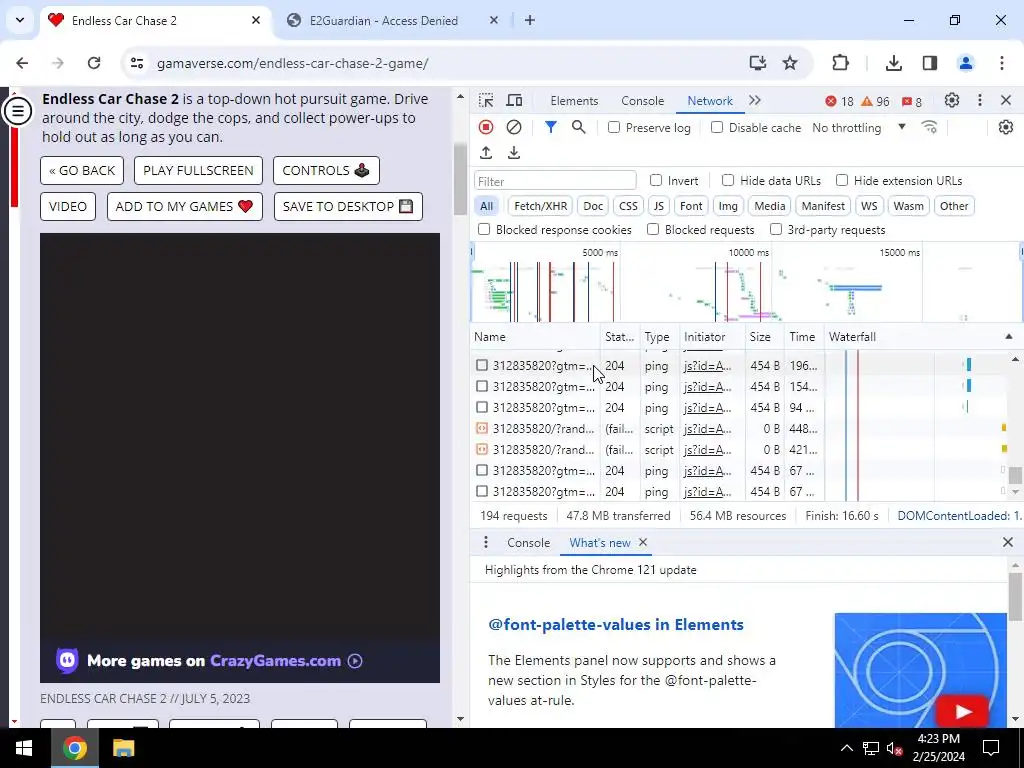Image resolution: width=1024 pixels, height=768 pixels.
Task: Open Chrome downloads icon
Action: pyautogui.click(x=893, y=63)
